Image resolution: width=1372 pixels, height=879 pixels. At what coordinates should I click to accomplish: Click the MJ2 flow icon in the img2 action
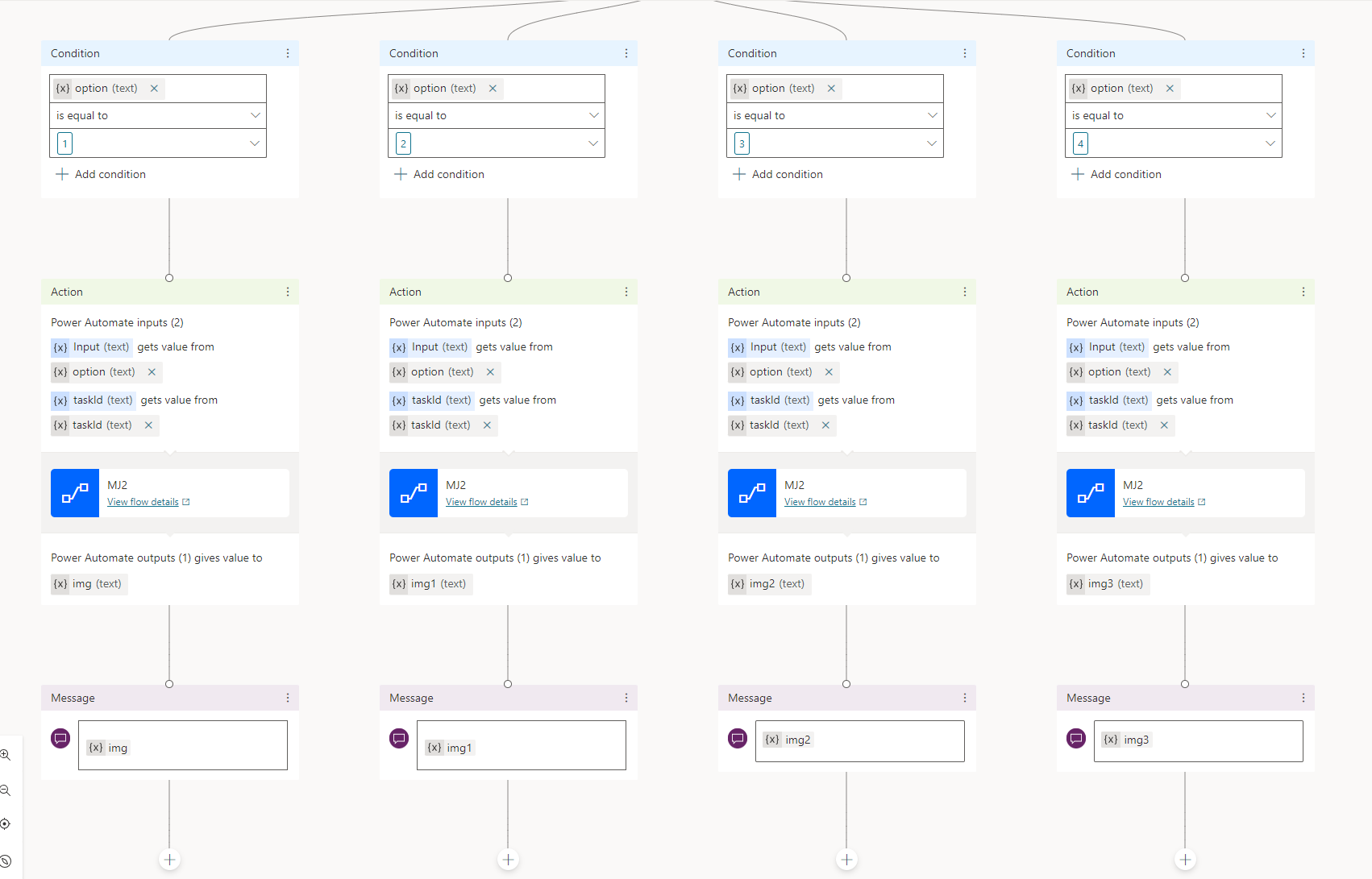tap(752, 493)
